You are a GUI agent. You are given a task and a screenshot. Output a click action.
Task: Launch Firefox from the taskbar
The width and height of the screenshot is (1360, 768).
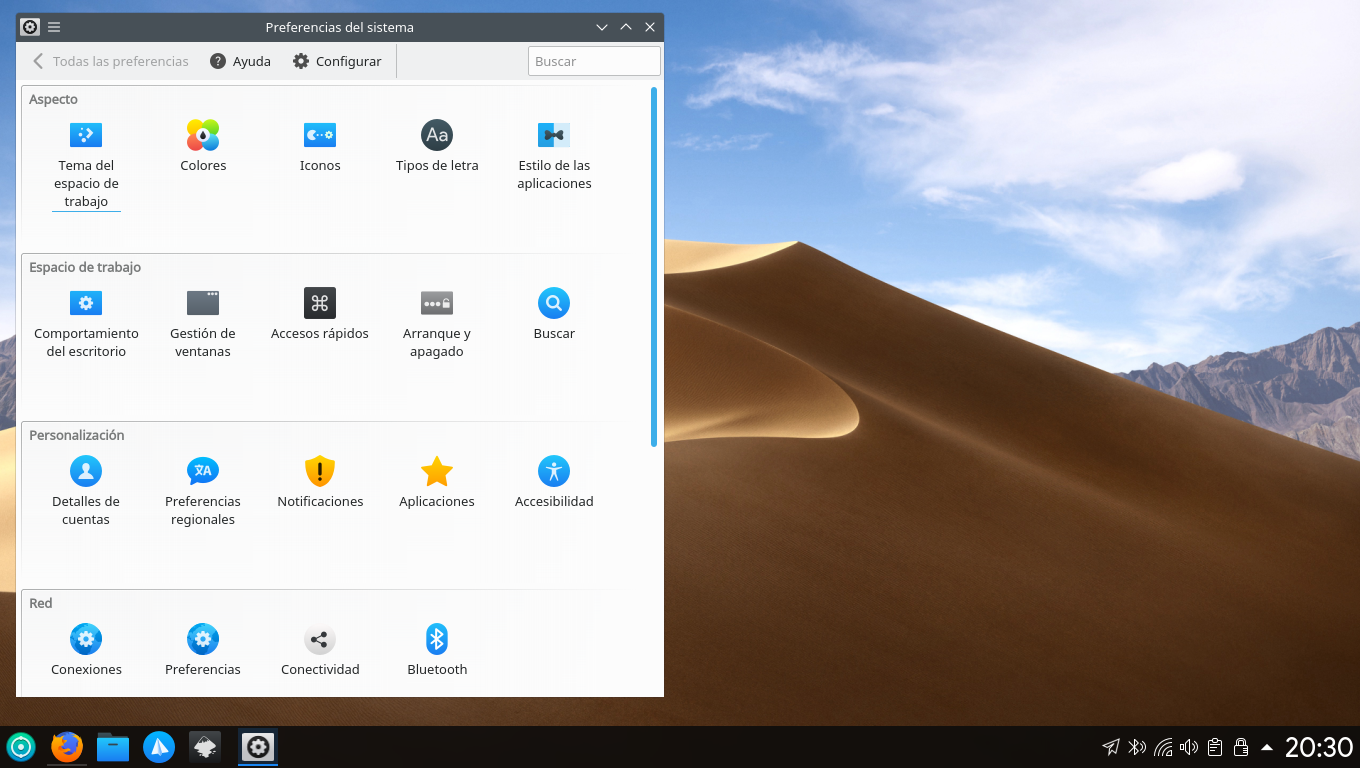point(67,747)
